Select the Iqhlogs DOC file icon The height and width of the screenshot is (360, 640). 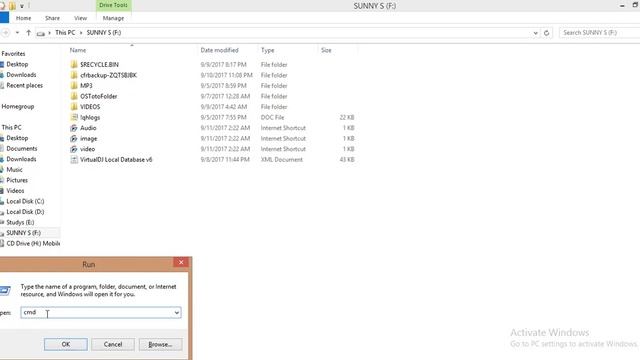click(74, 118)
